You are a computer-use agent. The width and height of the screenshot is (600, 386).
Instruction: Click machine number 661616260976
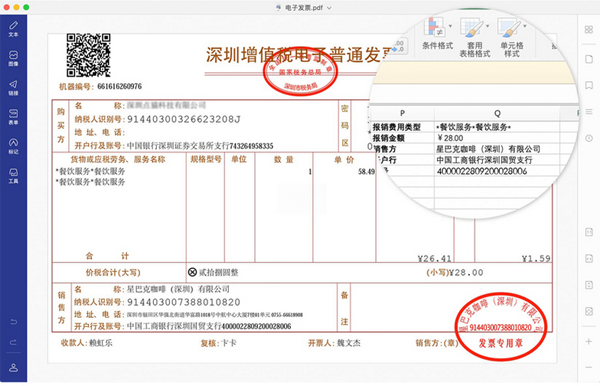[119, 86]
